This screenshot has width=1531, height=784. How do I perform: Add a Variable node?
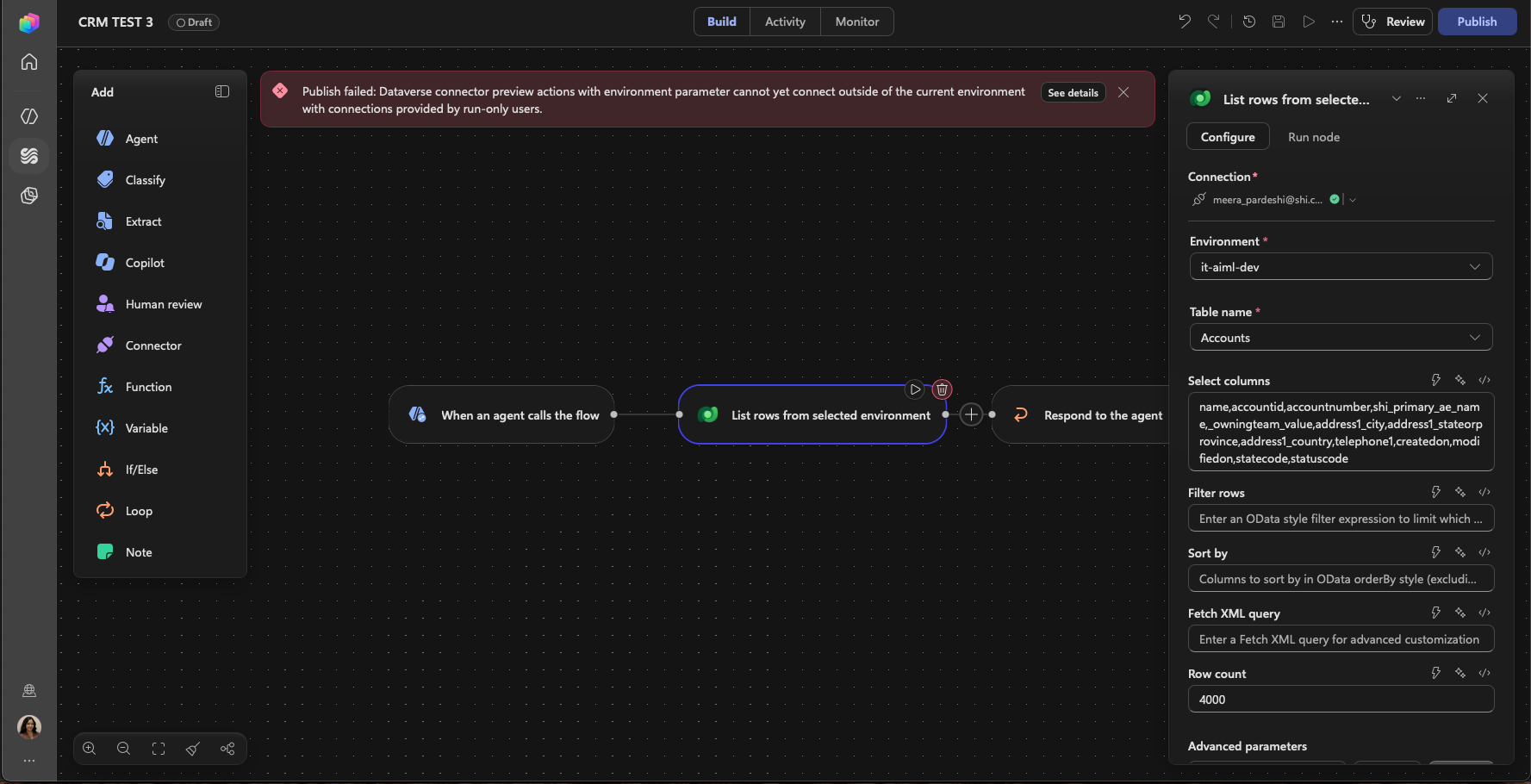[x=160, y=428]
